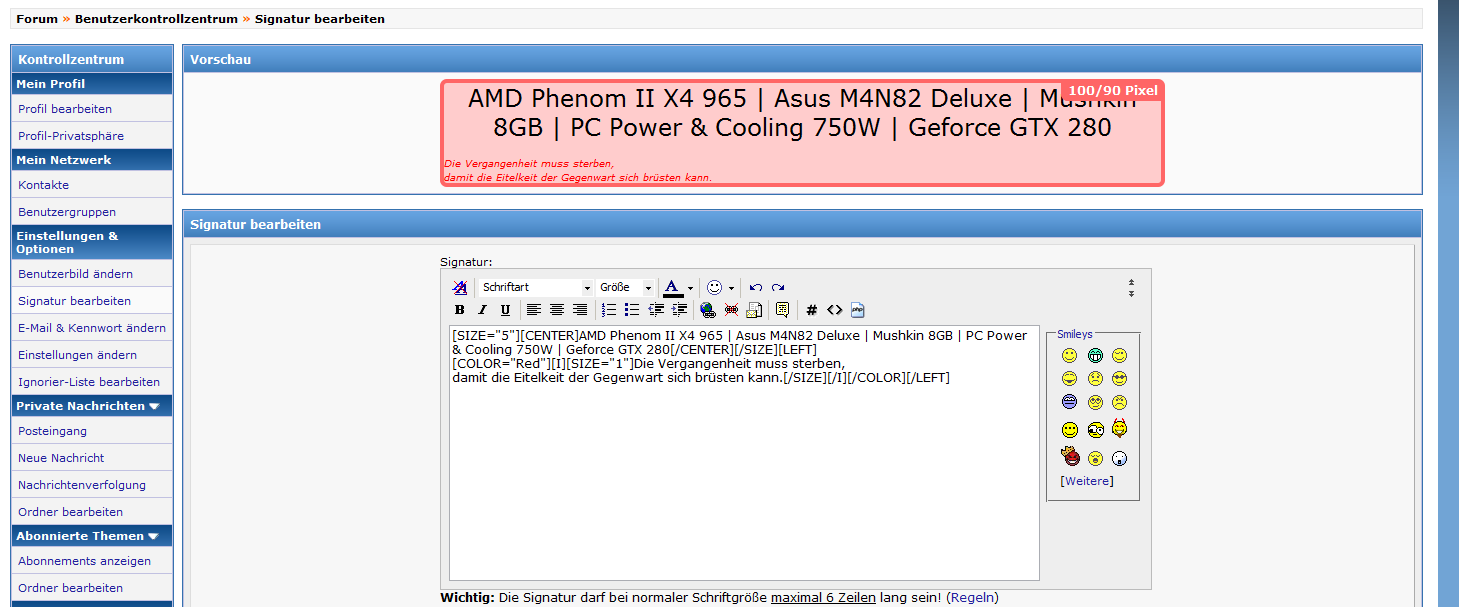Remove link with red unlink icon
The height and width of the screenshot is (607, 1459).
731,310
